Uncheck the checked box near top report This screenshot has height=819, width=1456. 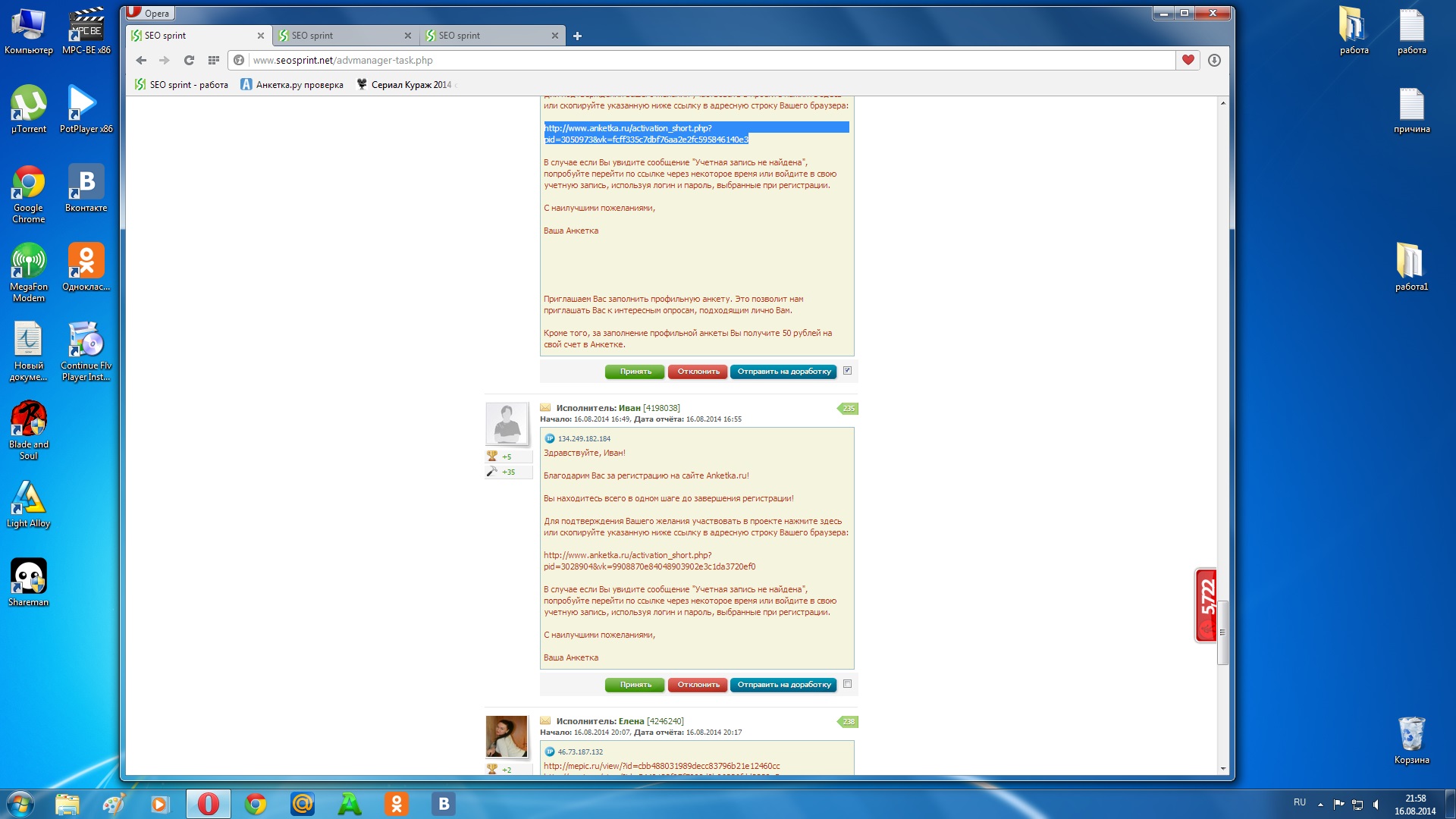(847, 371)
